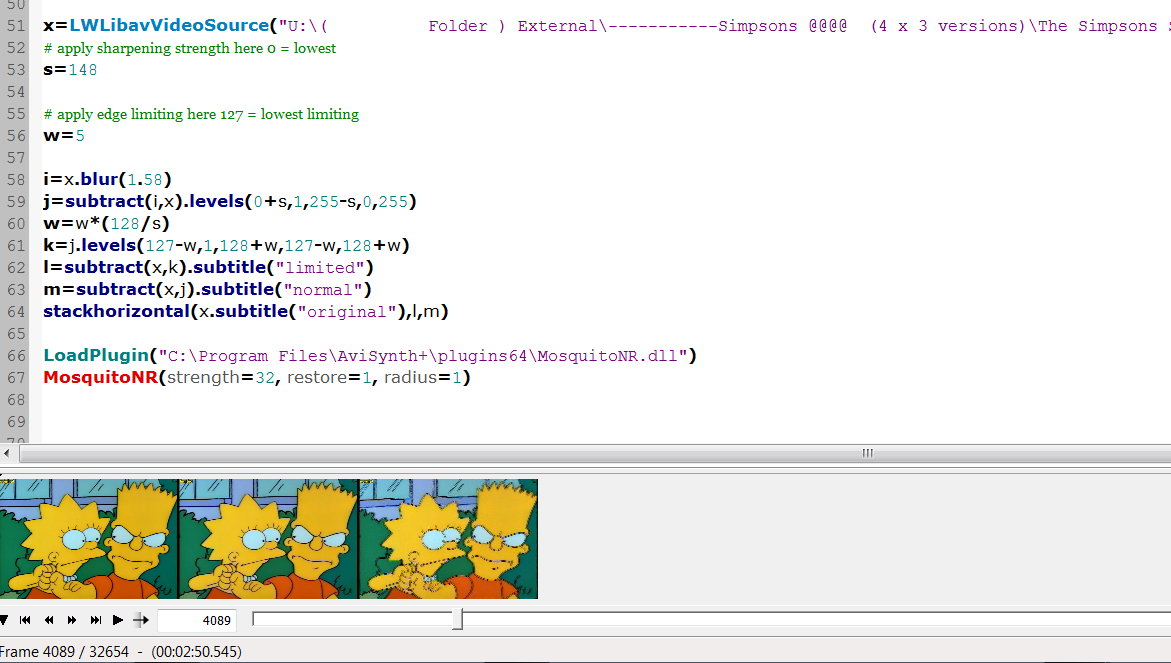Jump to the last frame button
The image size is (1171, 663).
pos(96,620)
